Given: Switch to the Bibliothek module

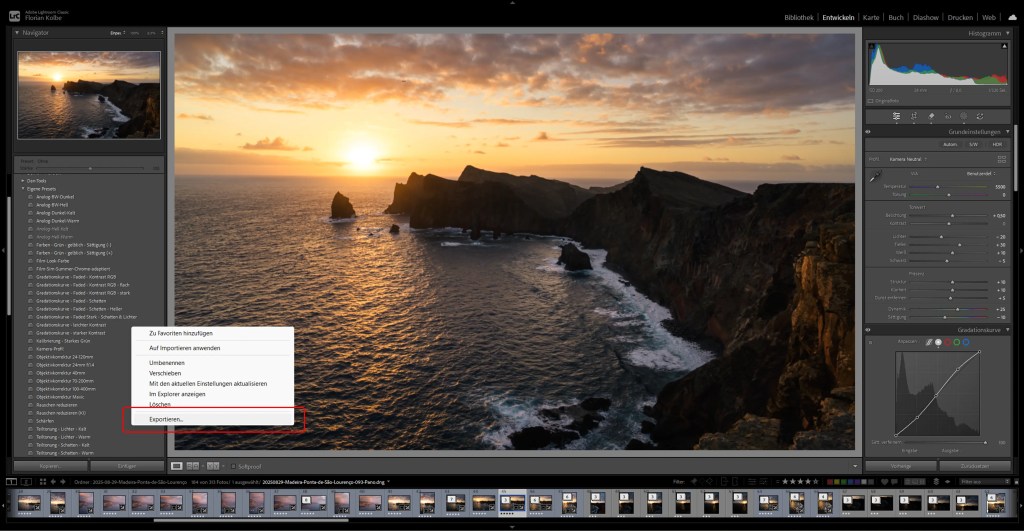Looking at the screenshot, I should [799, 17].
